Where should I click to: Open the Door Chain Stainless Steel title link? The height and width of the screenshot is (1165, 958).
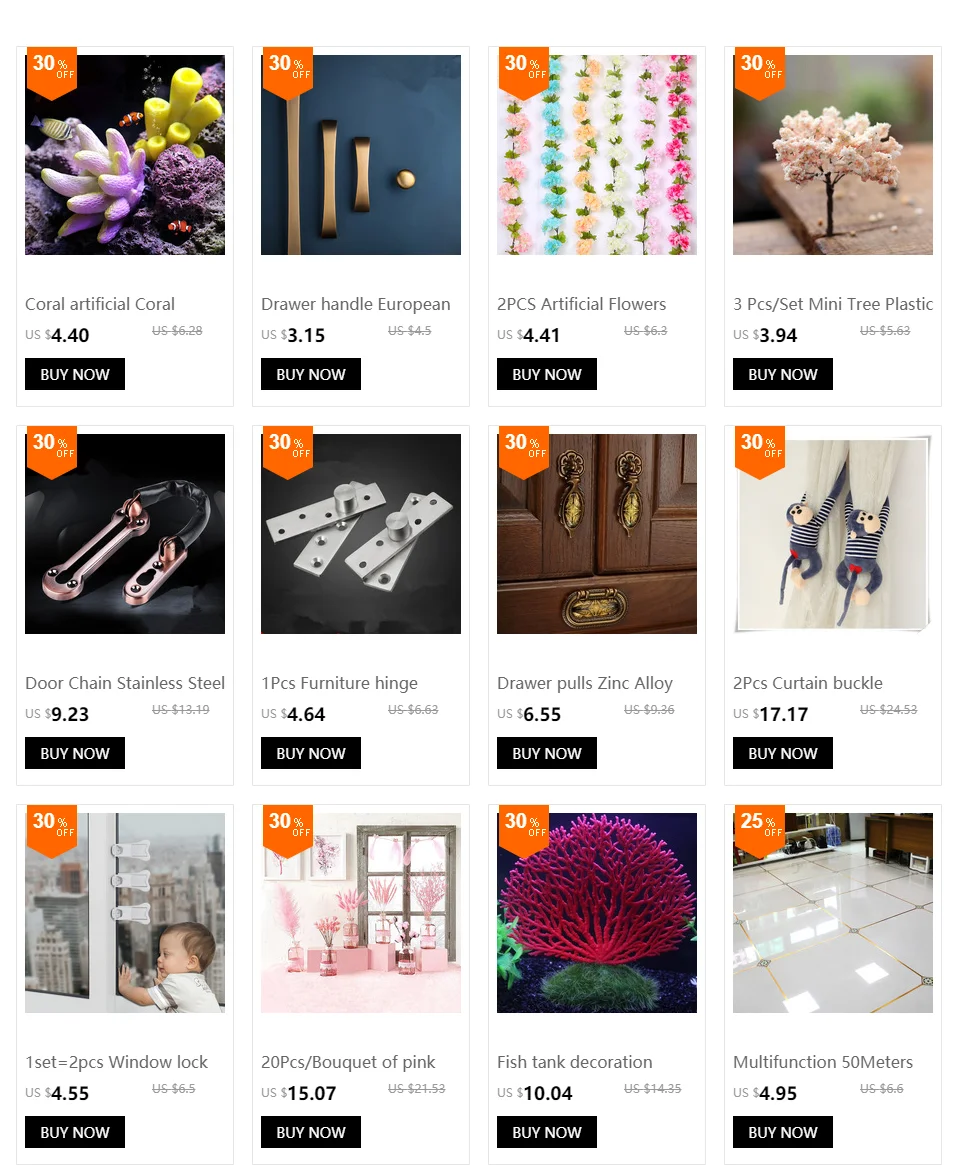click(125, 683)
